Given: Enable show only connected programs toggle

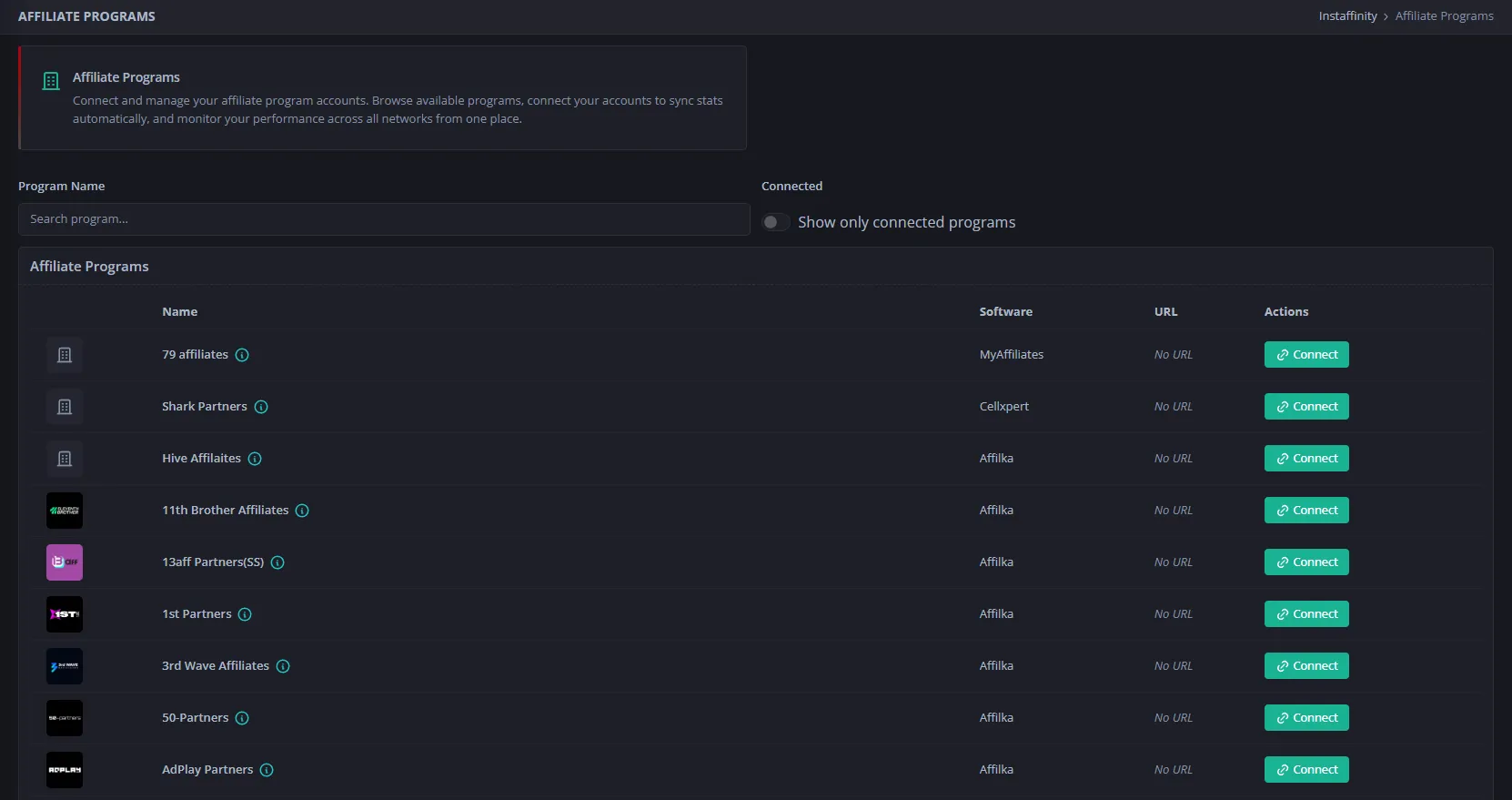Looking at the screenshot, I should tap(775, 222).
